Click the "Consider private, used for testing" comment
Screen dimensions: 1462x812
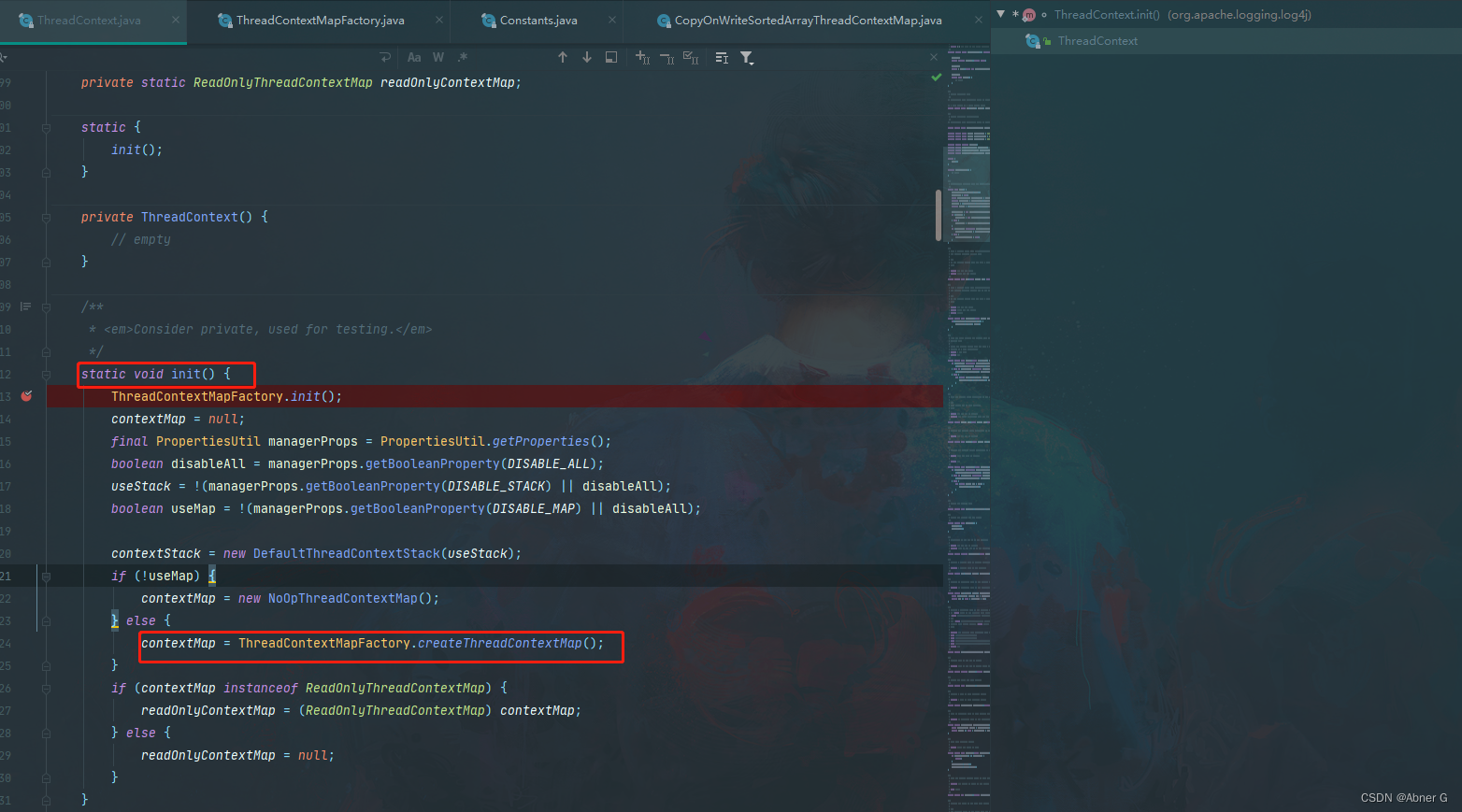coord(261,329)
